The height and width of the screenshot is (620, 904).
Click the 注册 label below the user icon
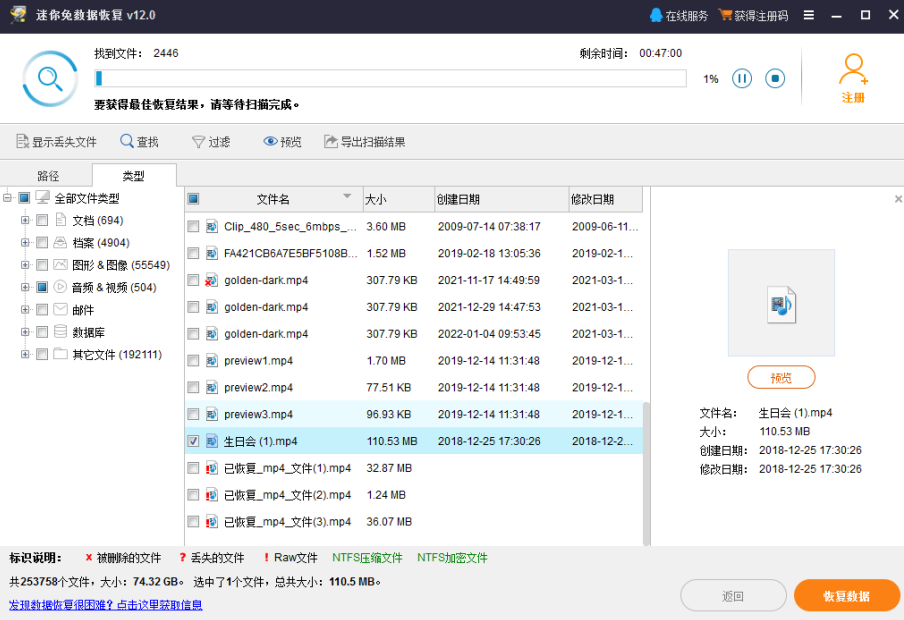pyautogui.click(x=853, y=97)
